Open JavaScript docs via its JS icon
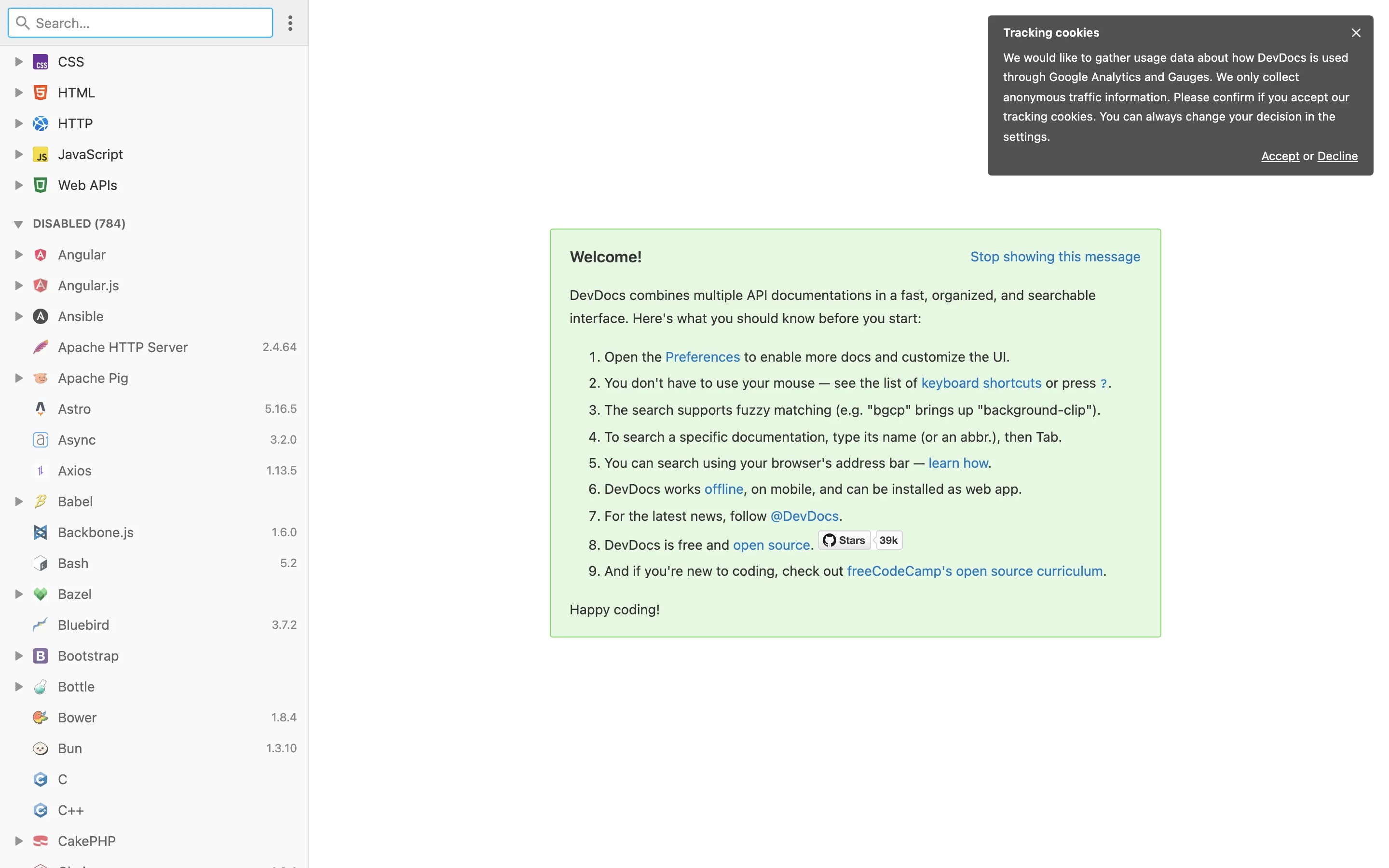 tap(40, 154)
